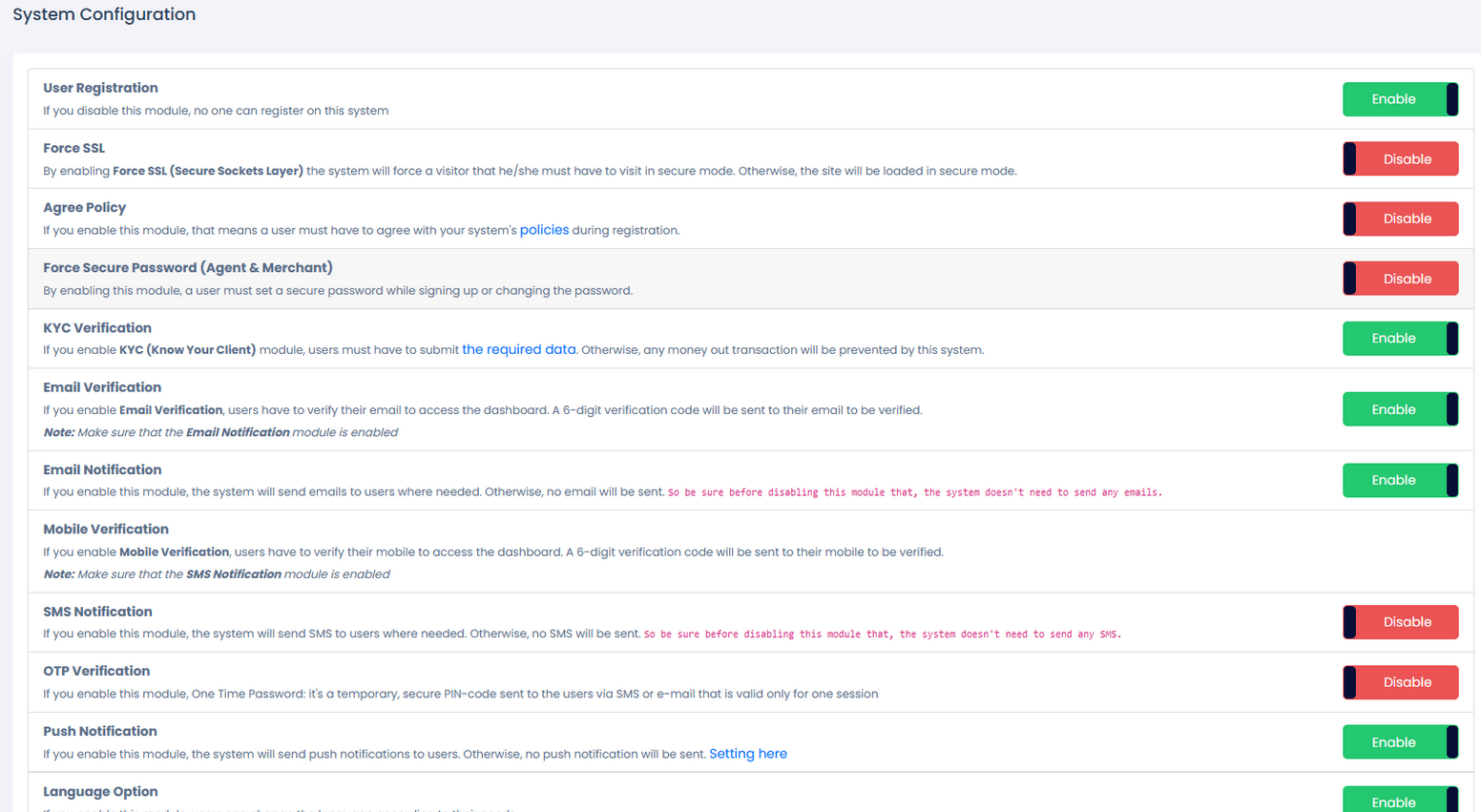Click the pink Email Notification warning text
1481x812 pixels.
(914, 492)
